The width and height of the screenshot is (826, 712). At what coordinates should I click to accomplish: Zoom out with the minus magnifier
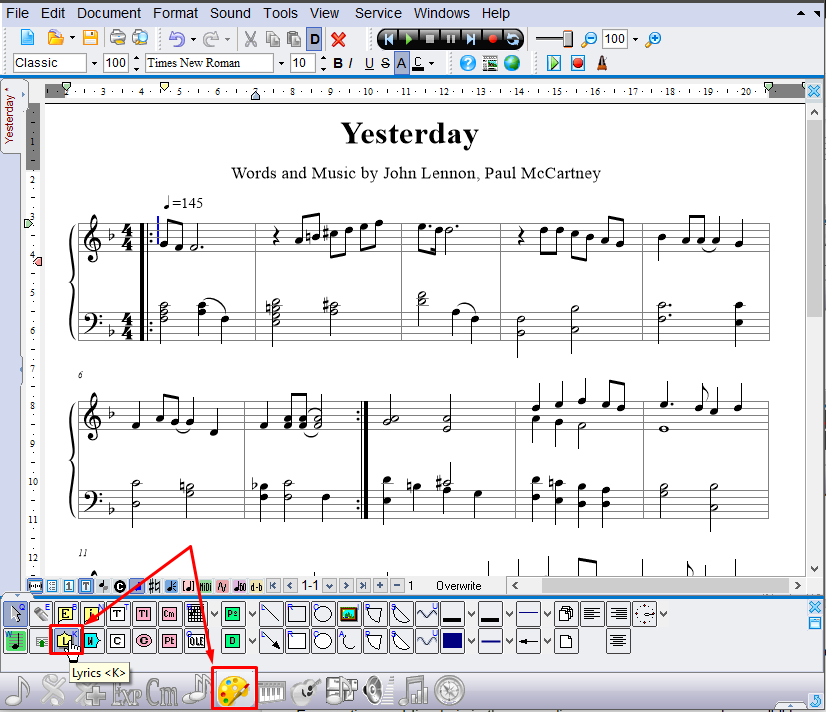[x=589, y=39]
